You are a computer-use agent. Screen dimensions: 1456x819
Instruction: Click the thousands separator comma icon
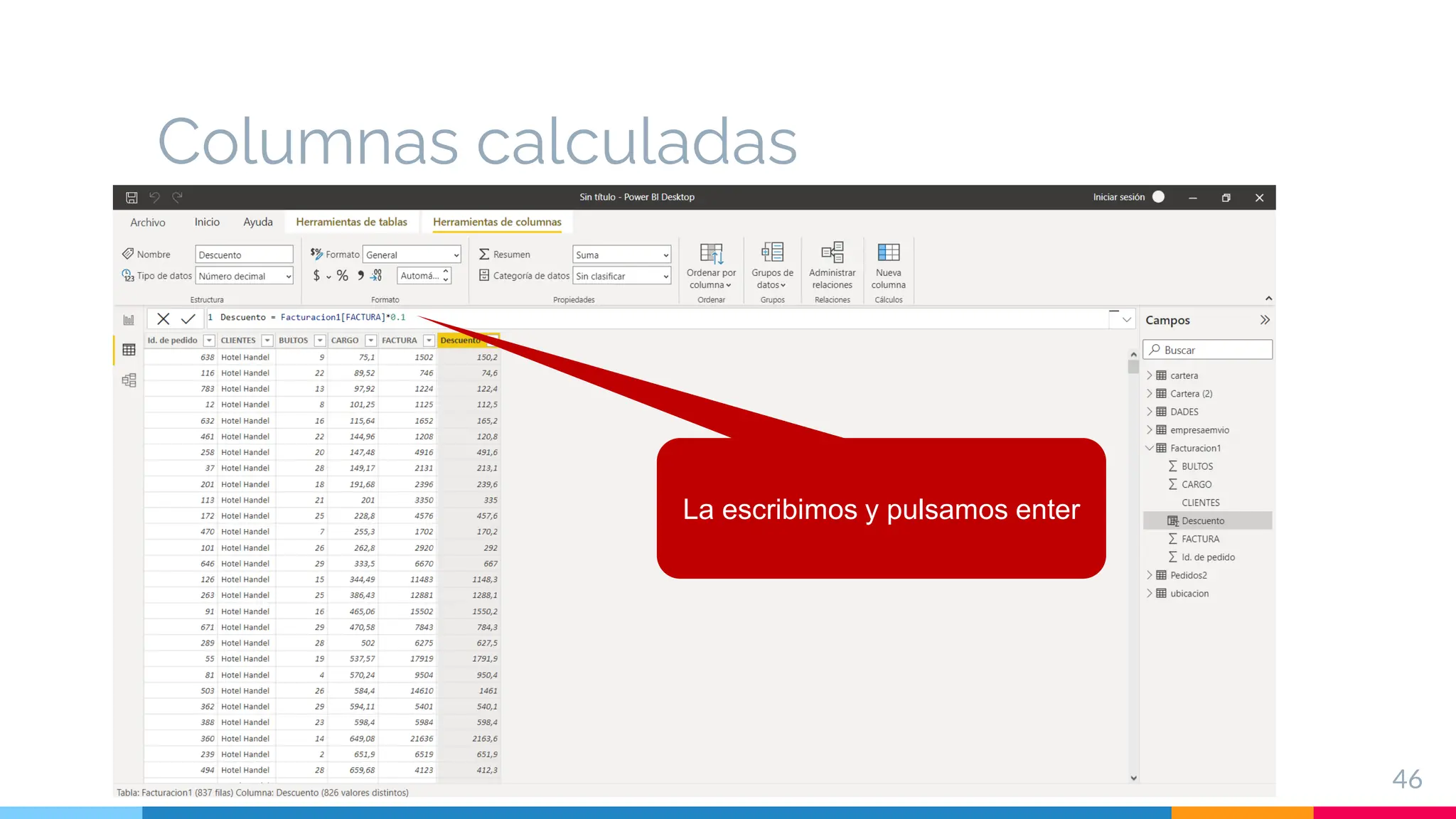tap(360, 276)
